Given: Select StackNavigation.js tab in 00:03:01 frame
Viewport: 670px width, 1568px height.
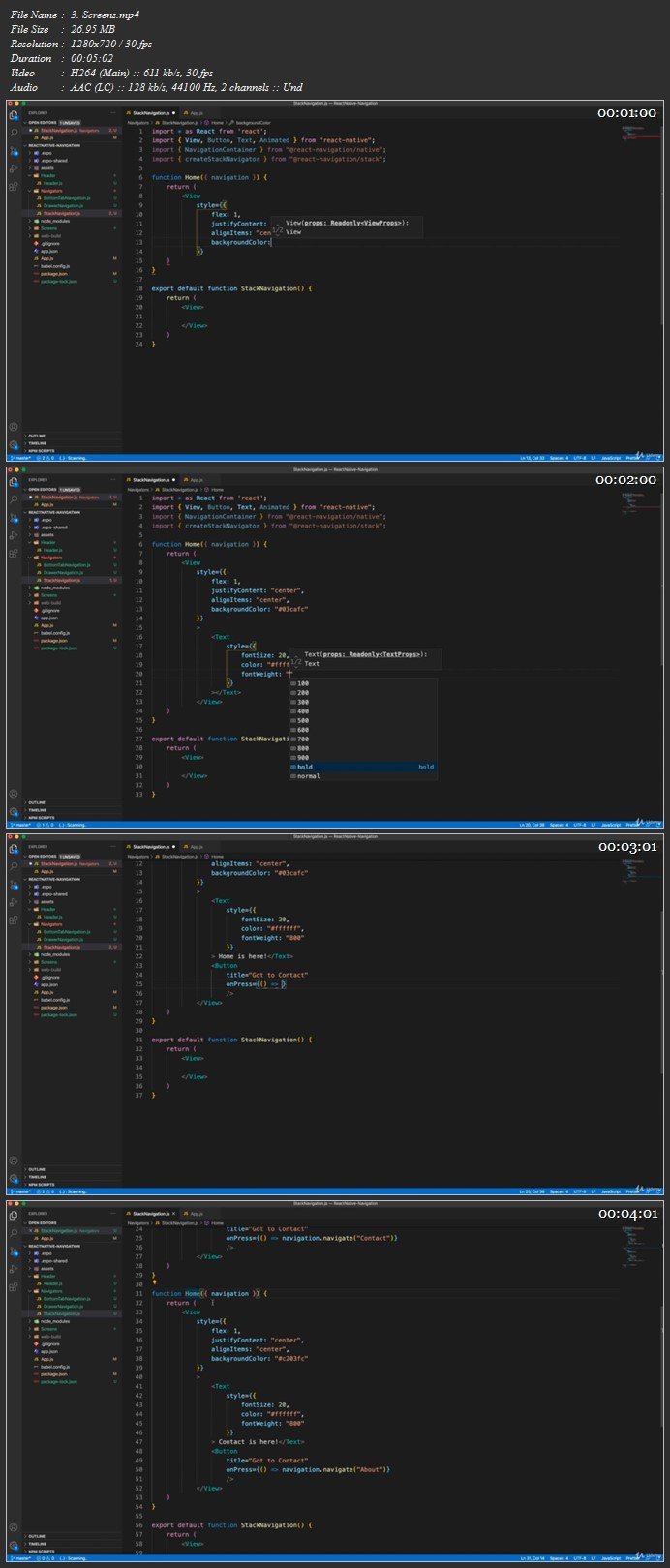Looking at the screenshot, I should [152, 847].
